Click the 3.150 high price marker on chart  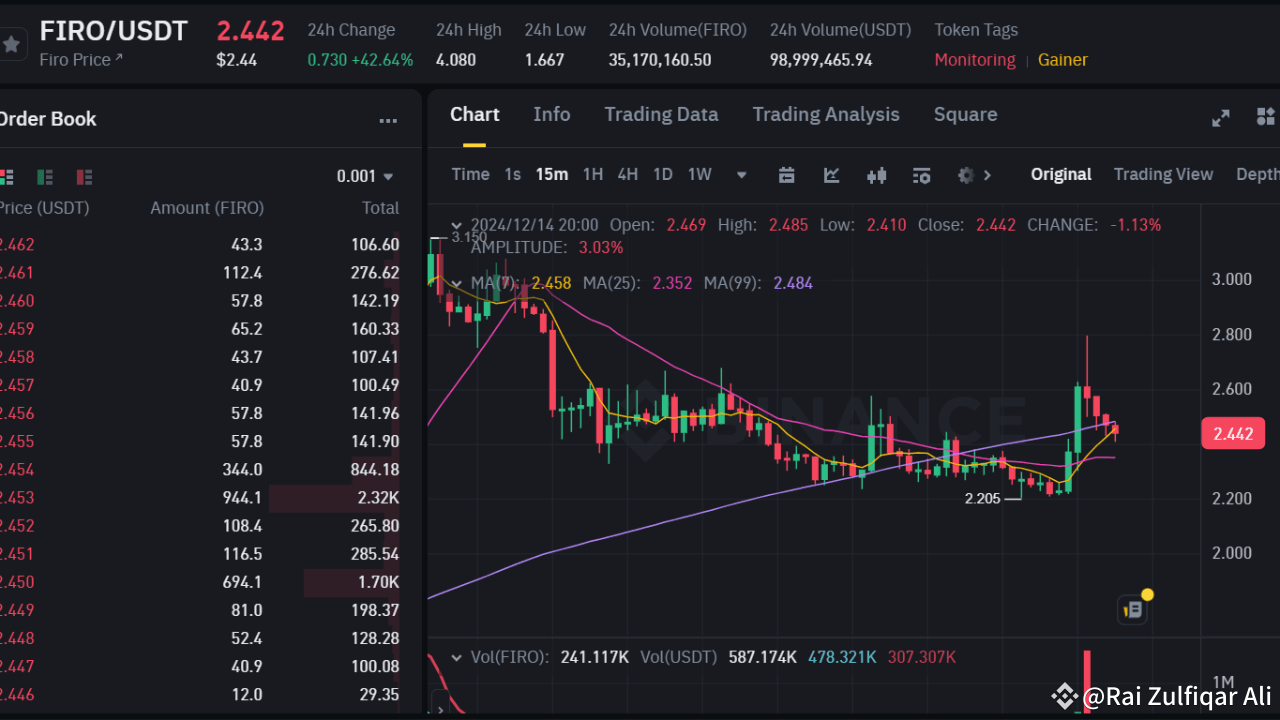(469, 237)
